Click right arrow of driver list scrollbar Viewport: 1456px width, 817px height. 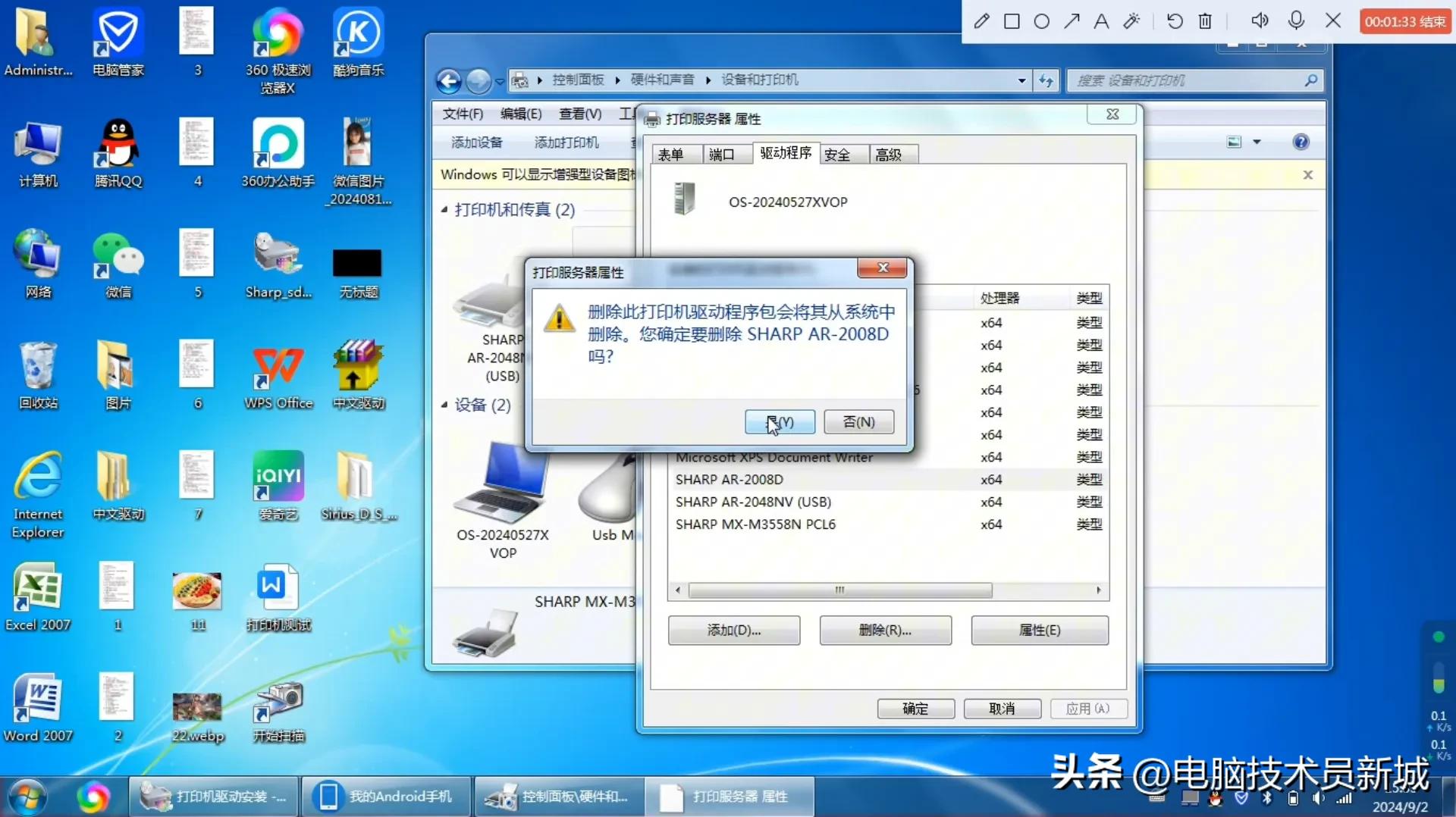click(1098, 590)
